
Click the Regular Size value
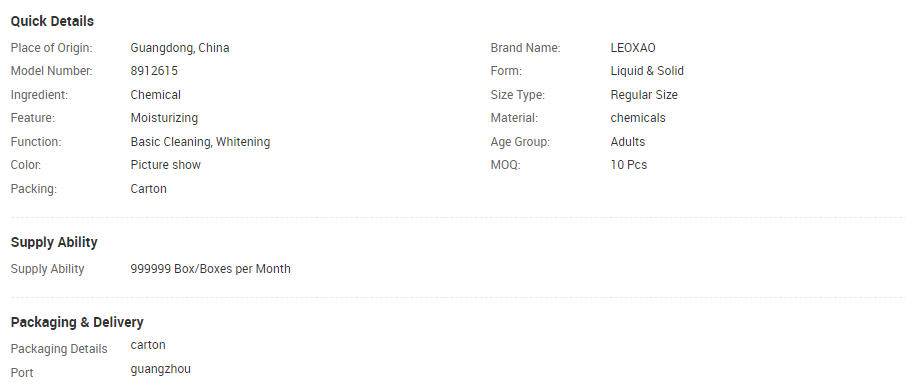(644, 95)
